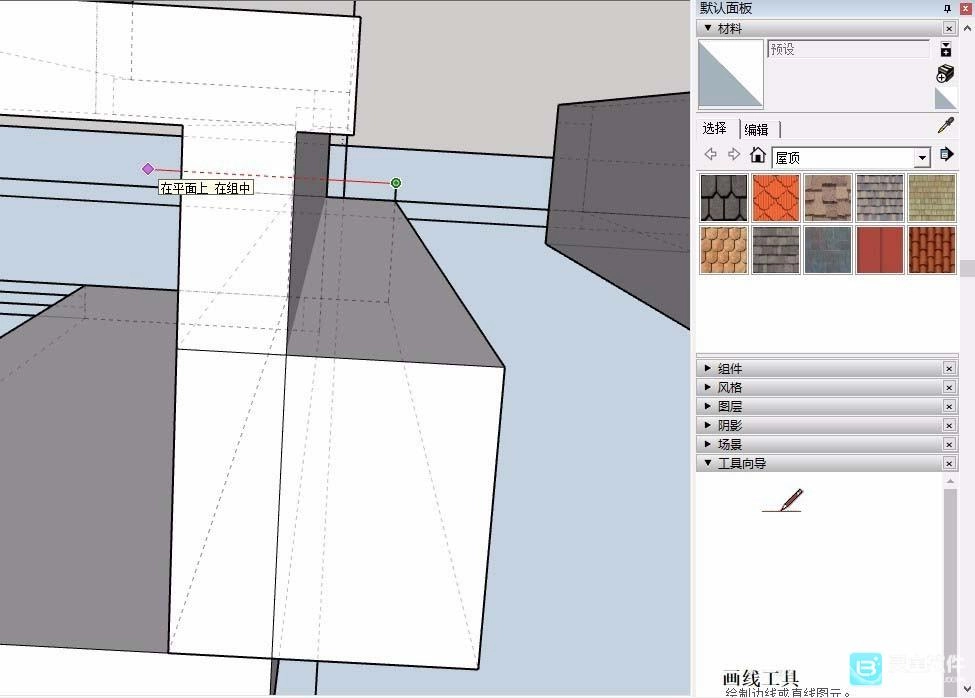The height and width of the screenshot is (698, 975).
Task: Expand the 阴影 panel
Action: [x=730, y=425]
